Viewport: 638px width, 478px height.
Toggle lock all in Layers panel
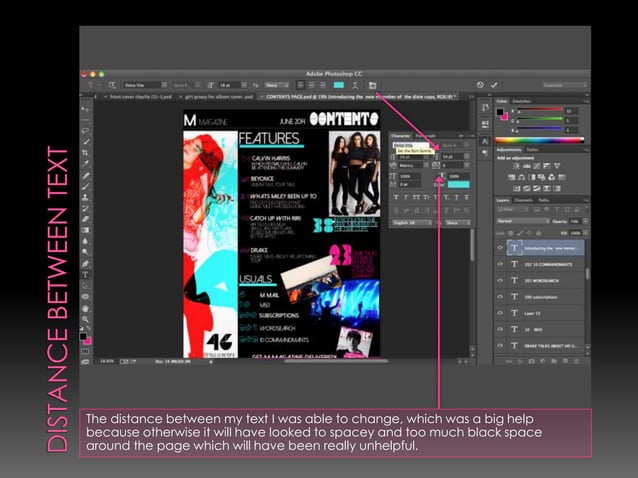coord(538,233)
